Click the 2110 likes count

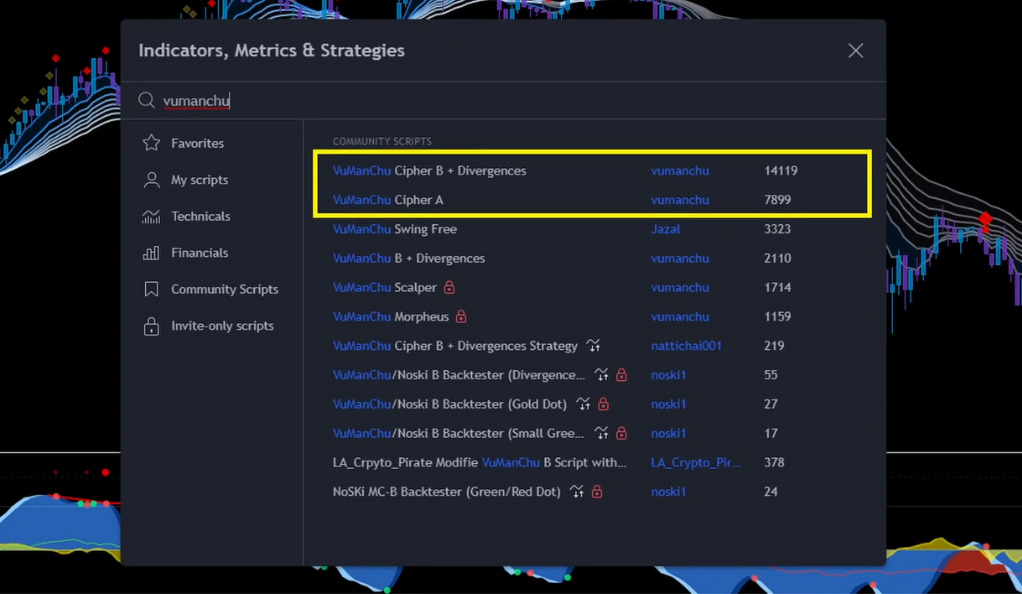coord(778,258)
